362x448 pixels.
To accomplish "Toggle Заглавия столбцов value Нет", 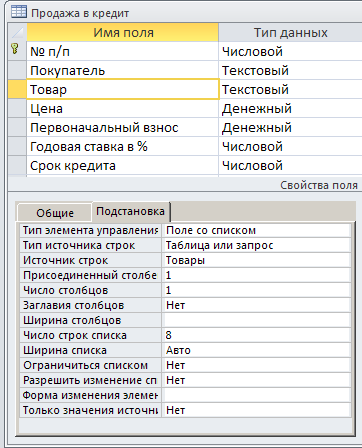I will (256, 305).
